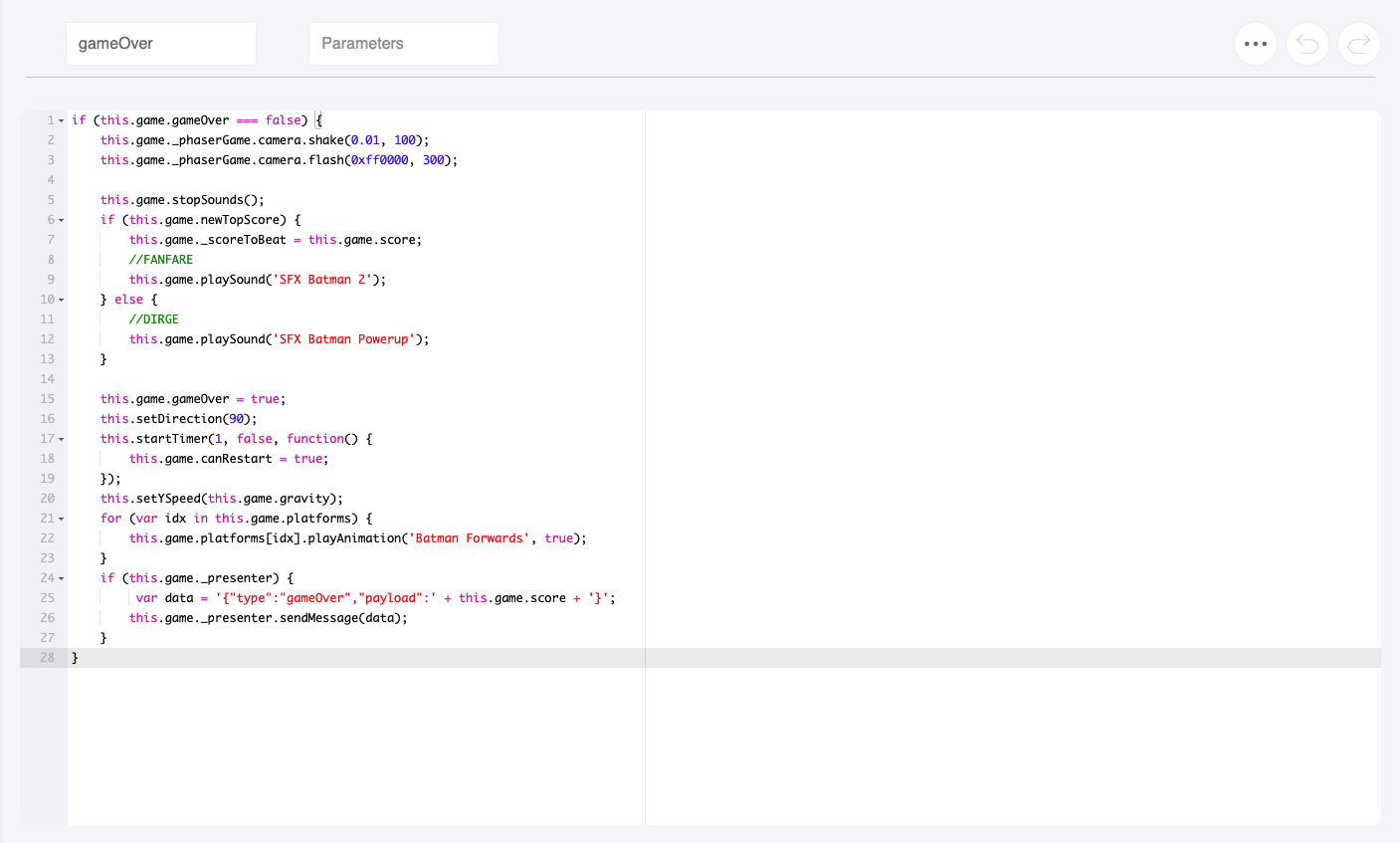Viewport: 1400px width, 843px height.
Task: Click the undo arrow button
Action: (x=1307, y=44)
